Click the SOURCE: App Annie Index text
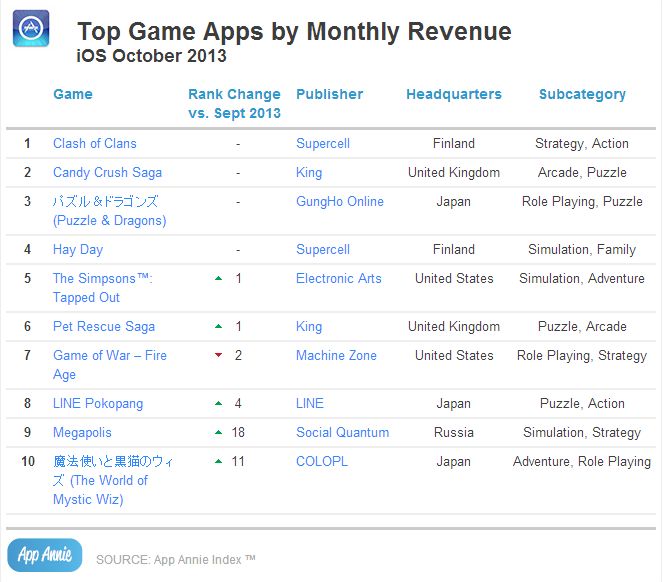Screen dimensions: 672x582 click(x=176, y=560)
